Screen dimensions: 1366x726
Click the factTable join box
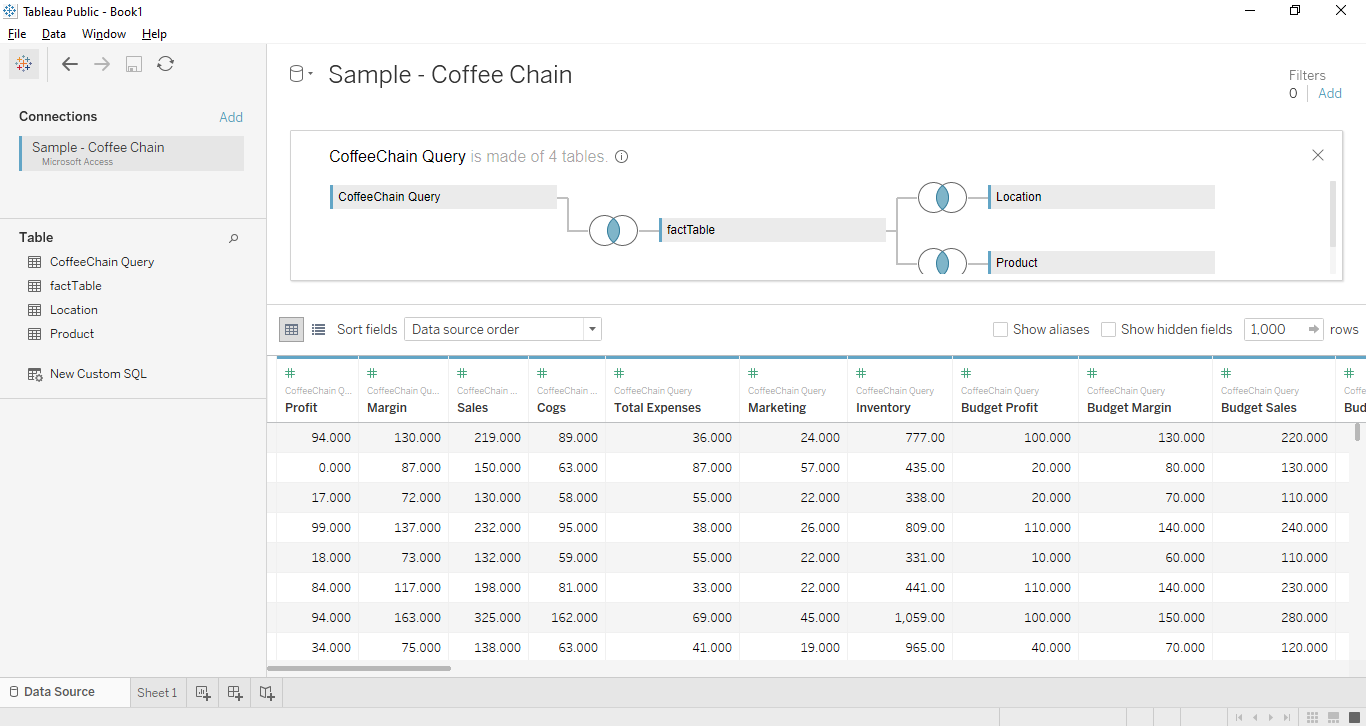[772, 230]
